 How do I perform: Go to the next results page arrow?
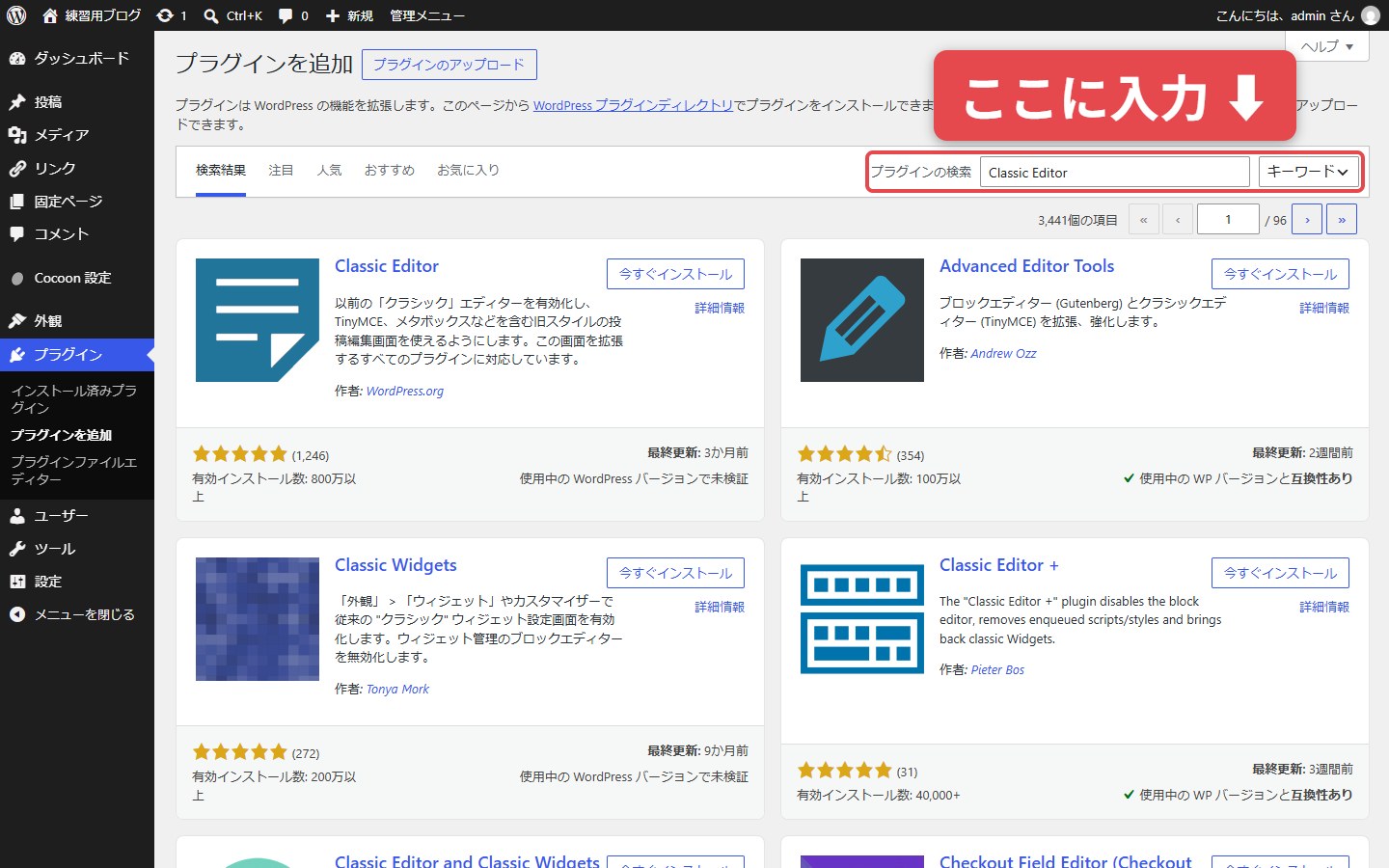tap(1307, 219)
